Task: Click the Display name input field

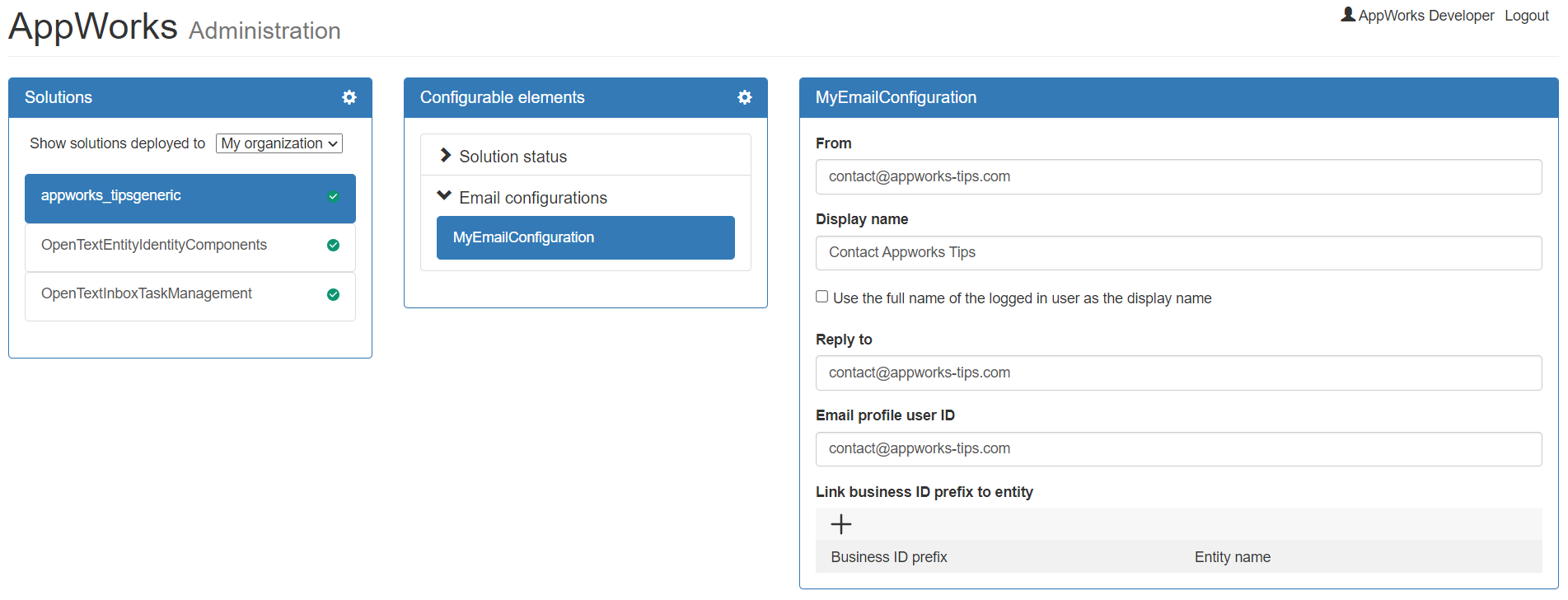Action: [x=1178, y=252]
